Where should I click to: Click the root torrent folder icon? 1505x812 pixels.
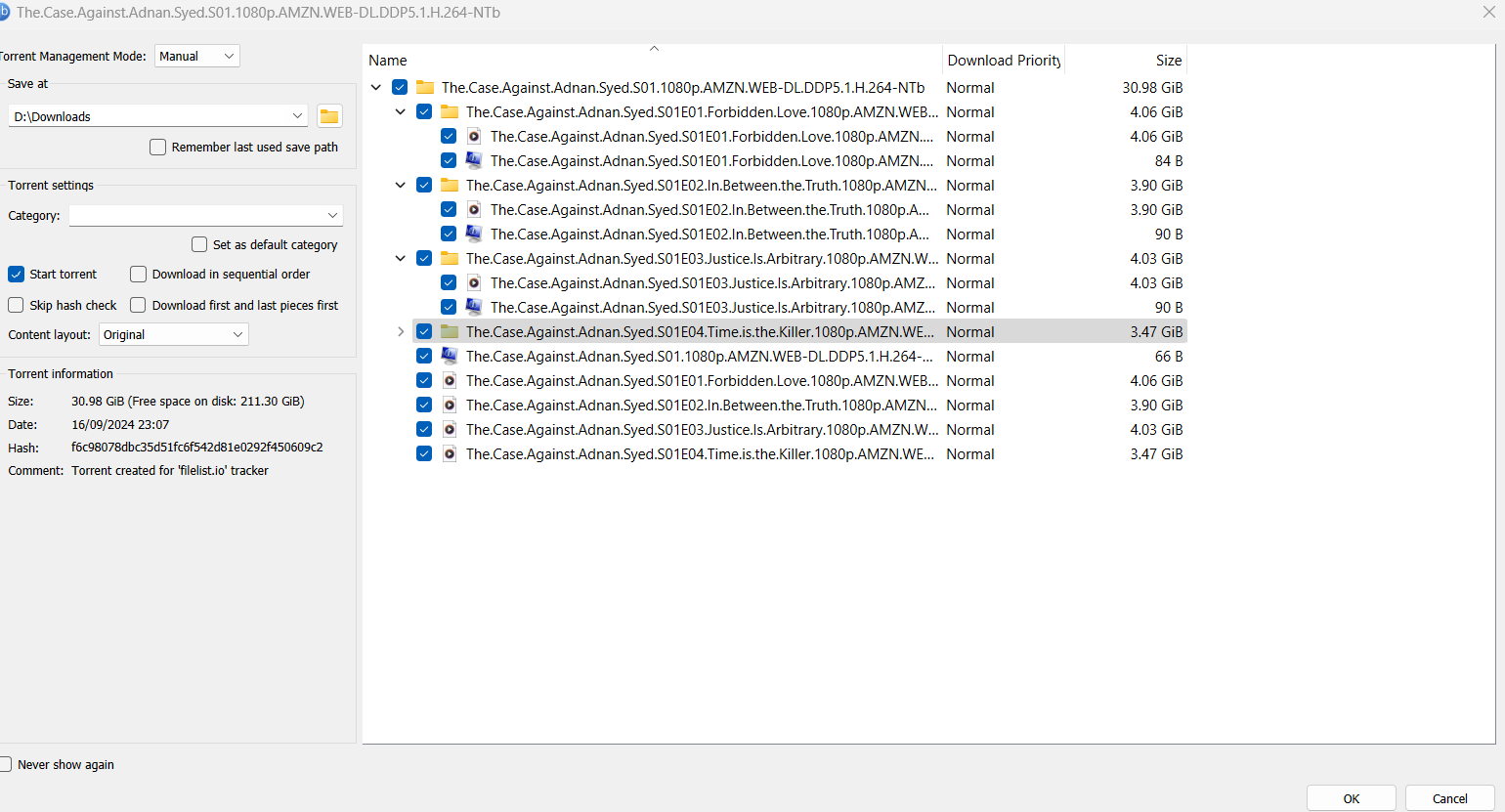[x=425, y=88]
